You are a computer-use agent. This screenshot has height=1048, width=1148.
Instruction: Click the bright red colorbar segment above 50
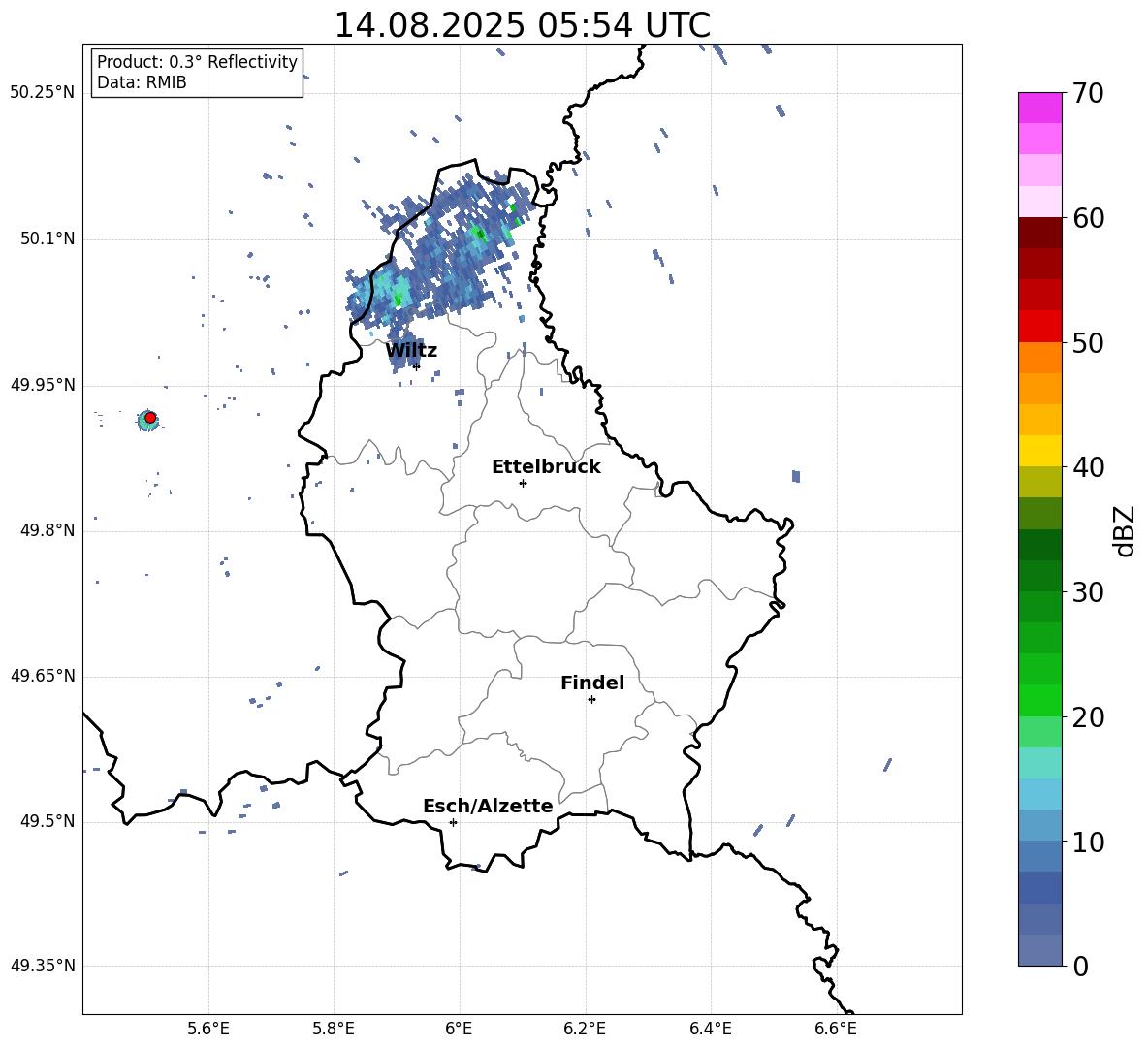(1039, 327)
